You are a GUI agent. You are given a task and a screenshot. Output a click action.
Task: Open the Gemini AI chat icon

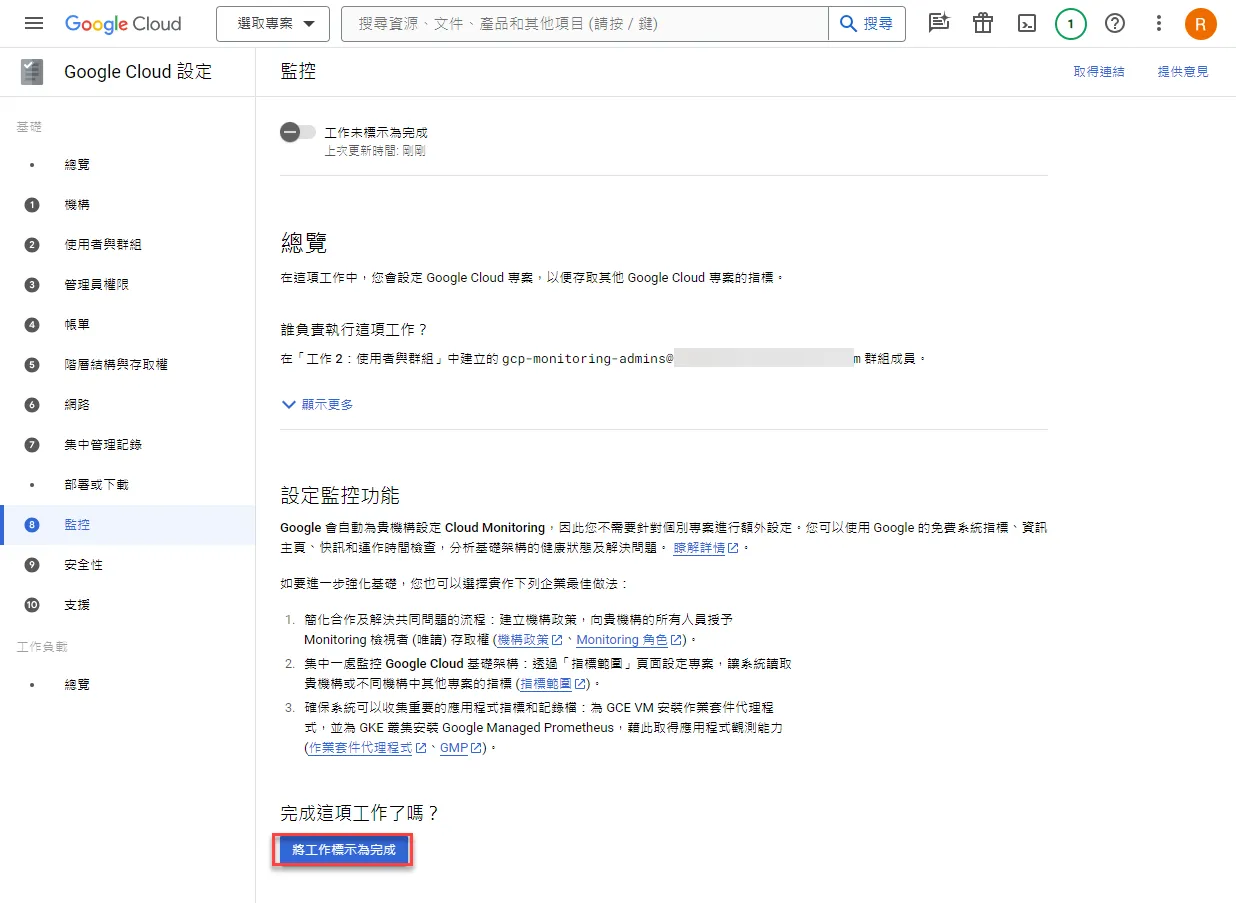click(938, 24)
